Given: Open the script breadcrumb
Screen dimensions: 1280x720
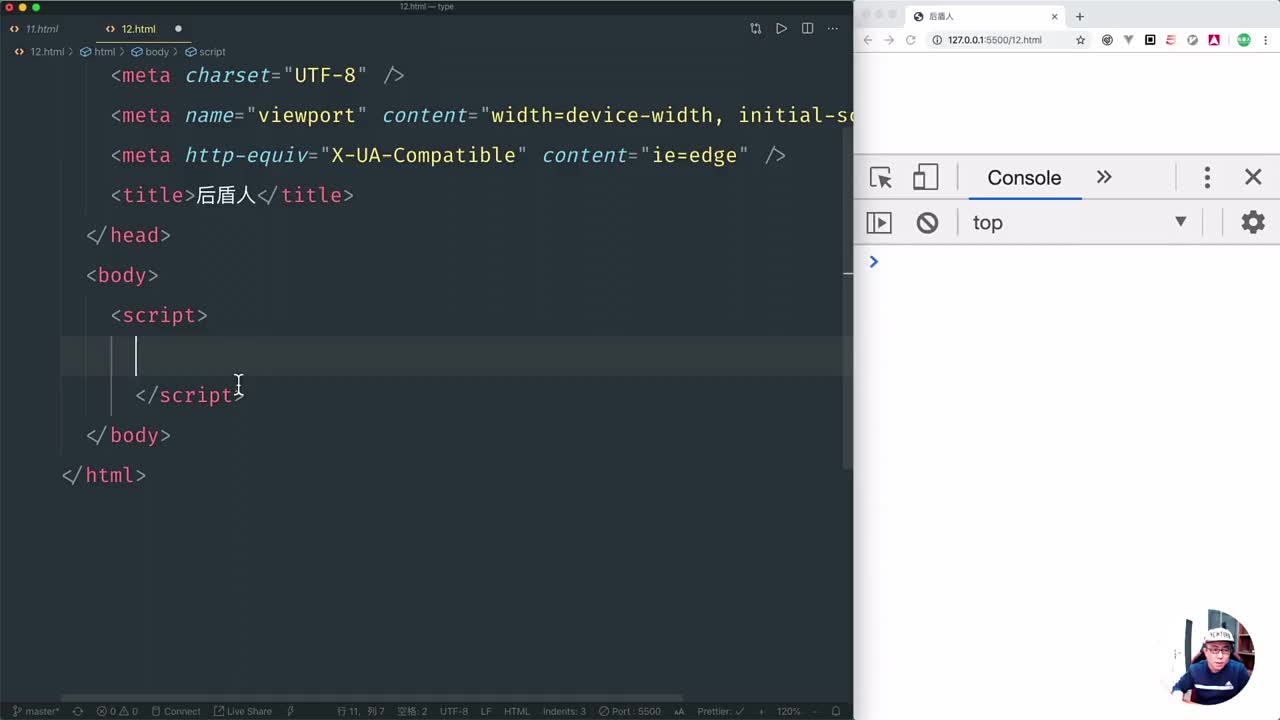Looking at the screenshot, I should [x=205, y=52].
